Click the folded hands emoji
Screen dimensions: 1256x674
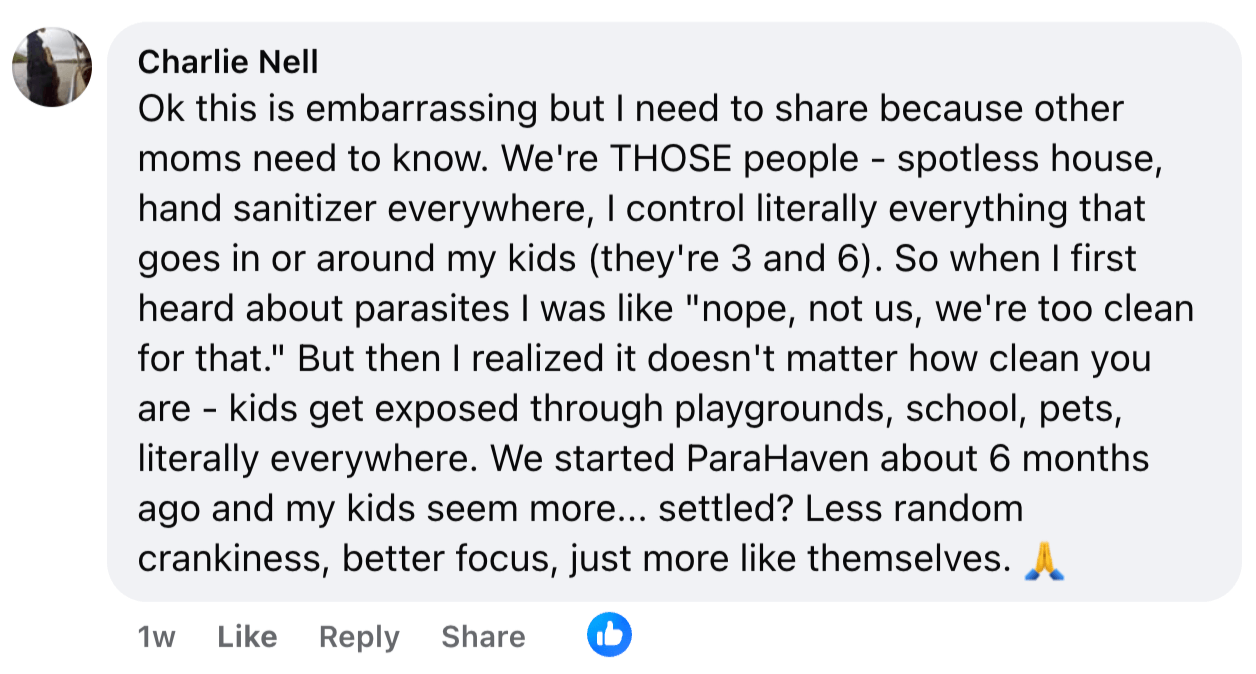click(1045, 558)
